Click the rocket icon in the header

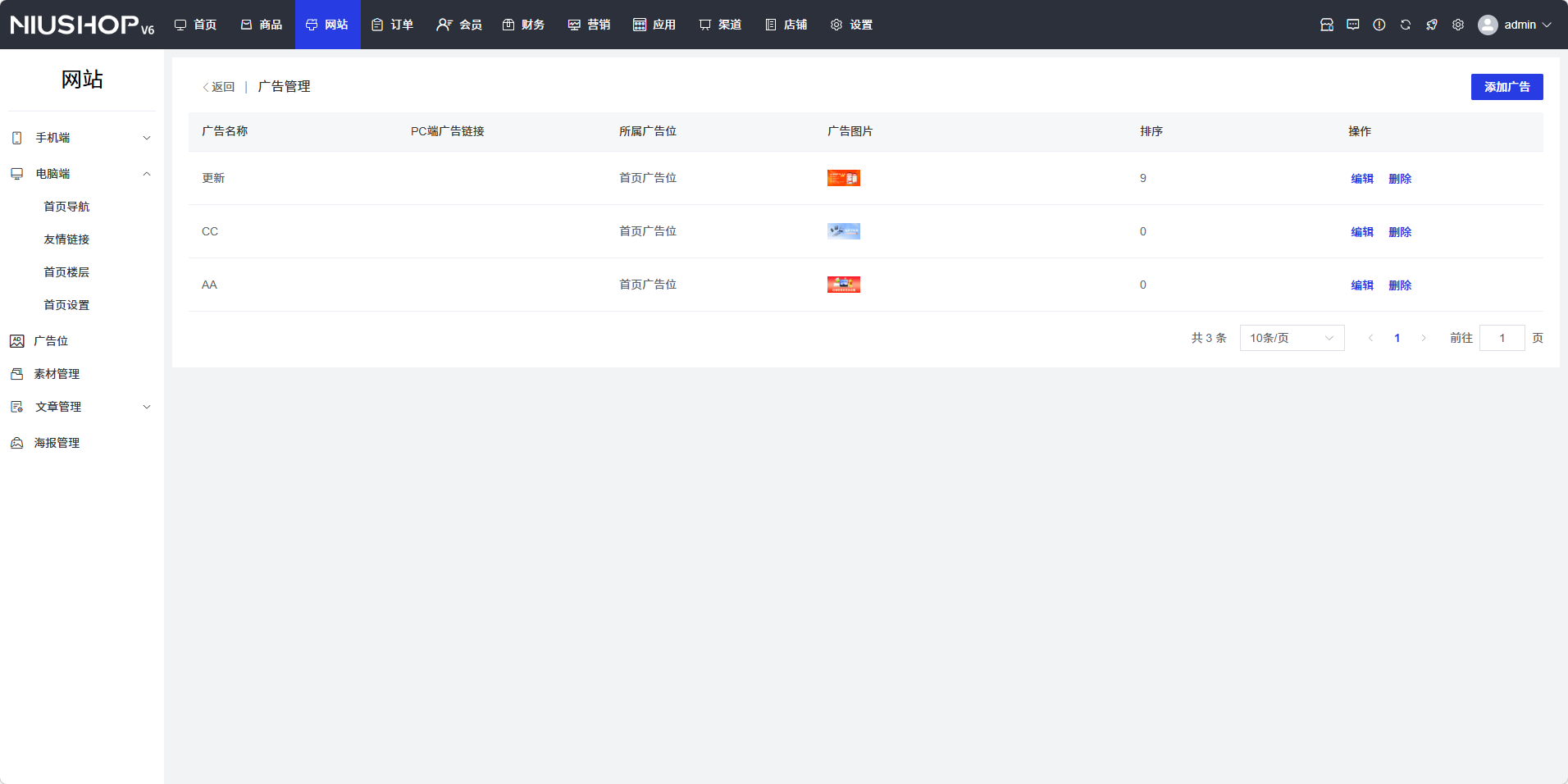click(1431, 25)
